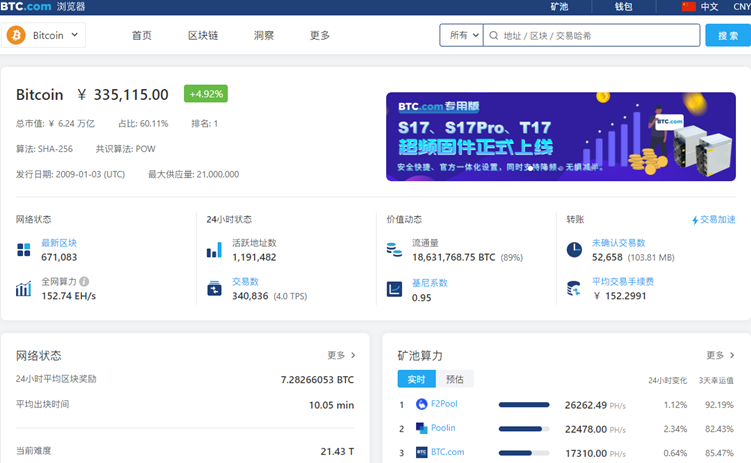751x463 pixels.
Task: Open the 矿池 link in top bar
Action: pyautogui.click(x=559, y=7)
